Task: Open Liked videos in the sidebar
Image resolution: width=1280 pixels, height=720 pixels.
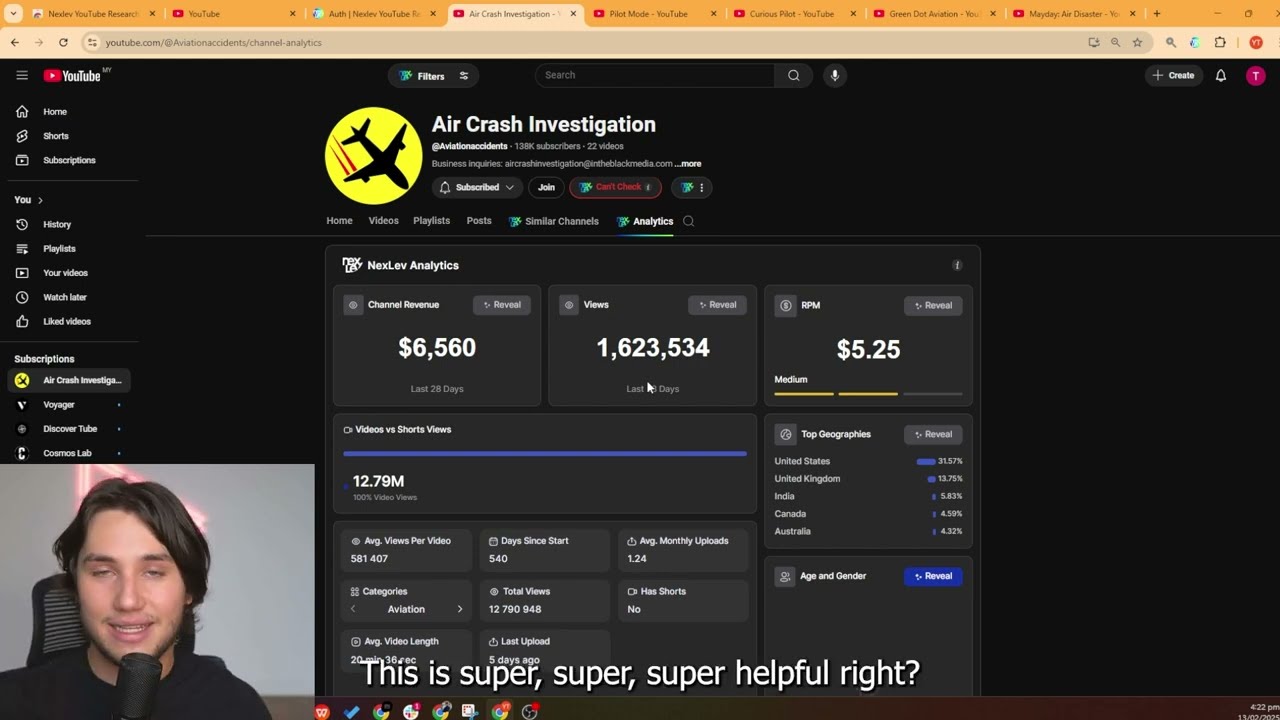Action: point(69,321)
